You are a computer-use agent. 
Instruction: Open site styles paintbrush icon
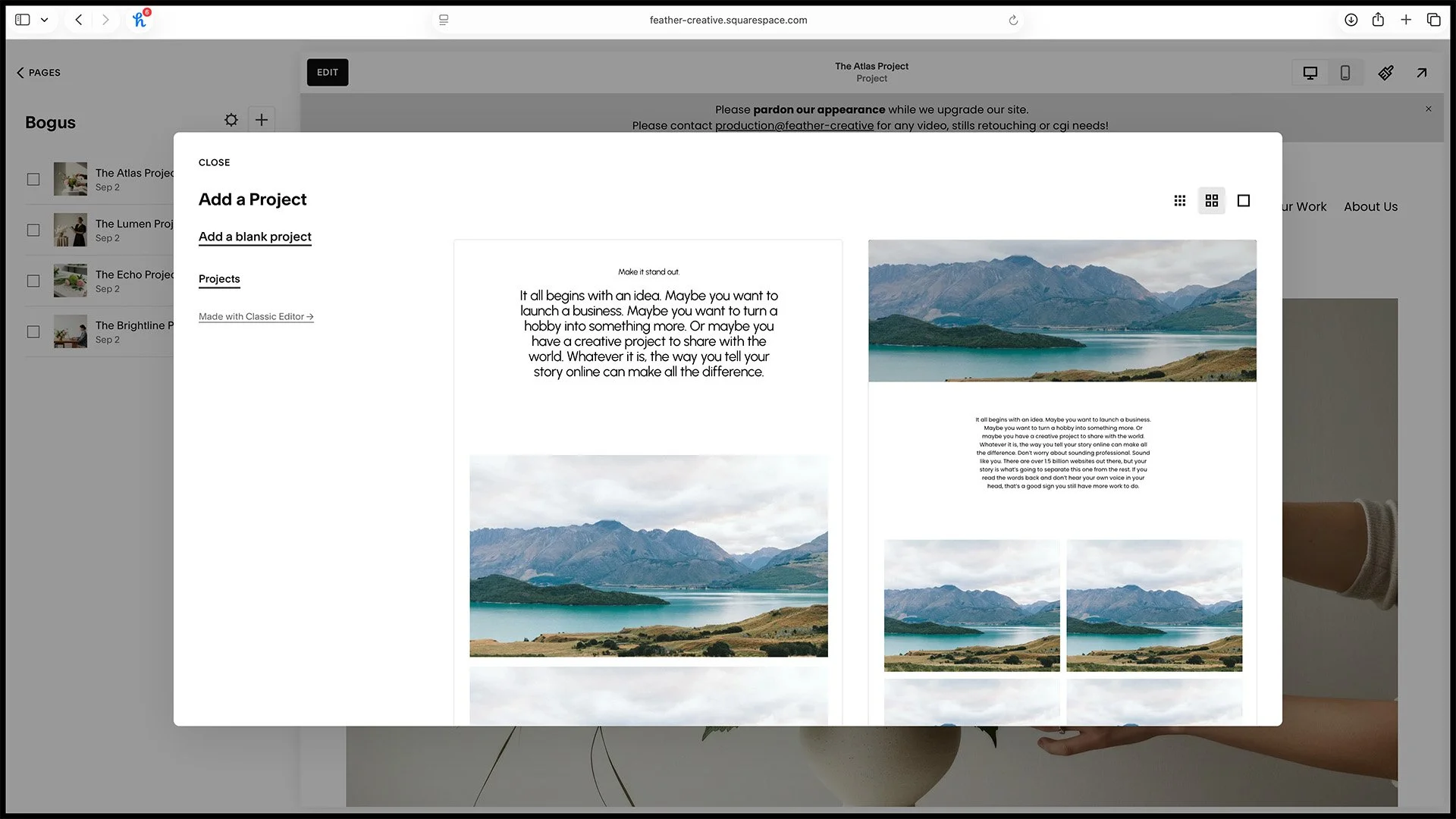pyautogui.click(x=1385, y=73)
